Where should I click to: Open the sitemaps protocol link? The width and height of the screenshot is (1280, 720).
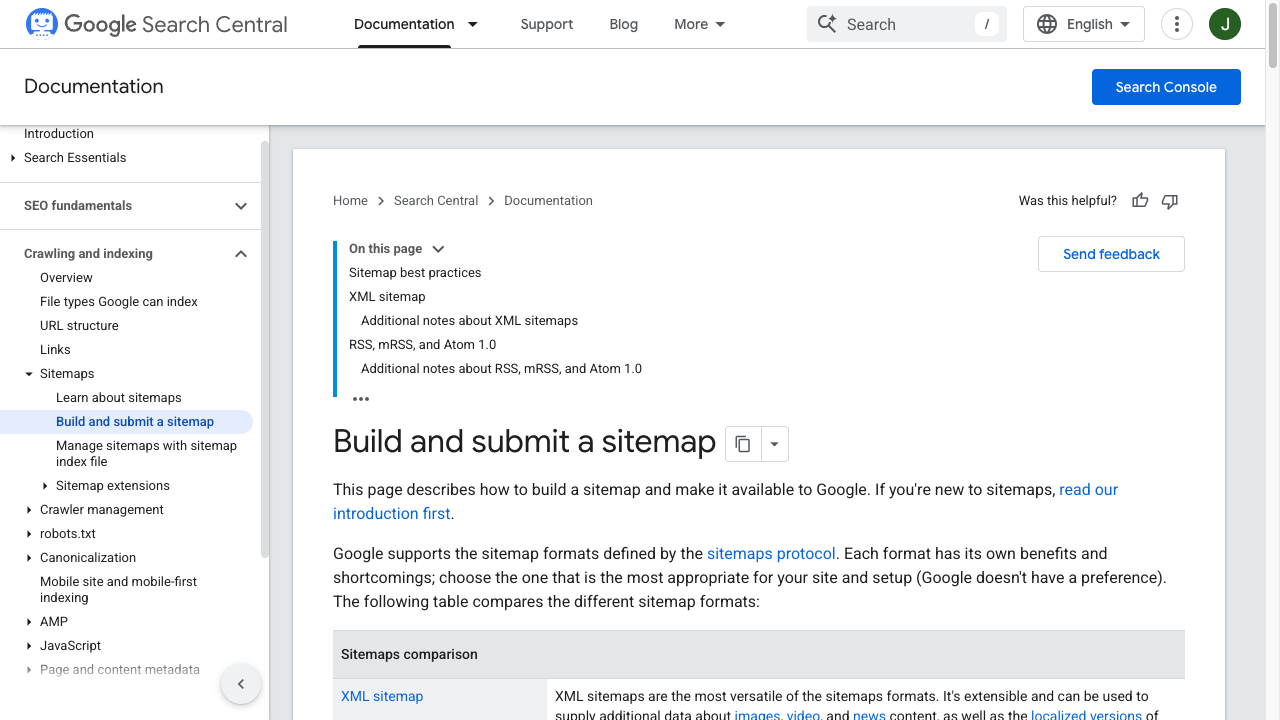(x=771, y=554)
